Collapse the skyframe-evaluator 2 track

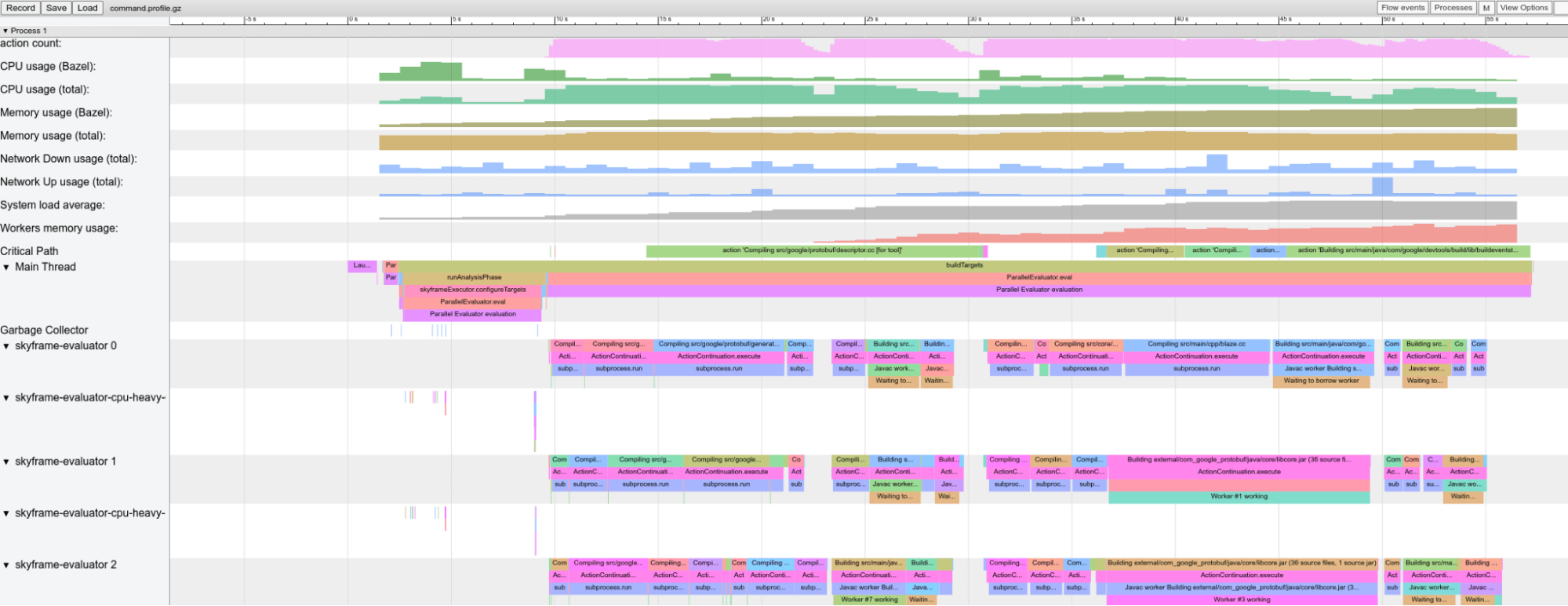coord(6,565)
